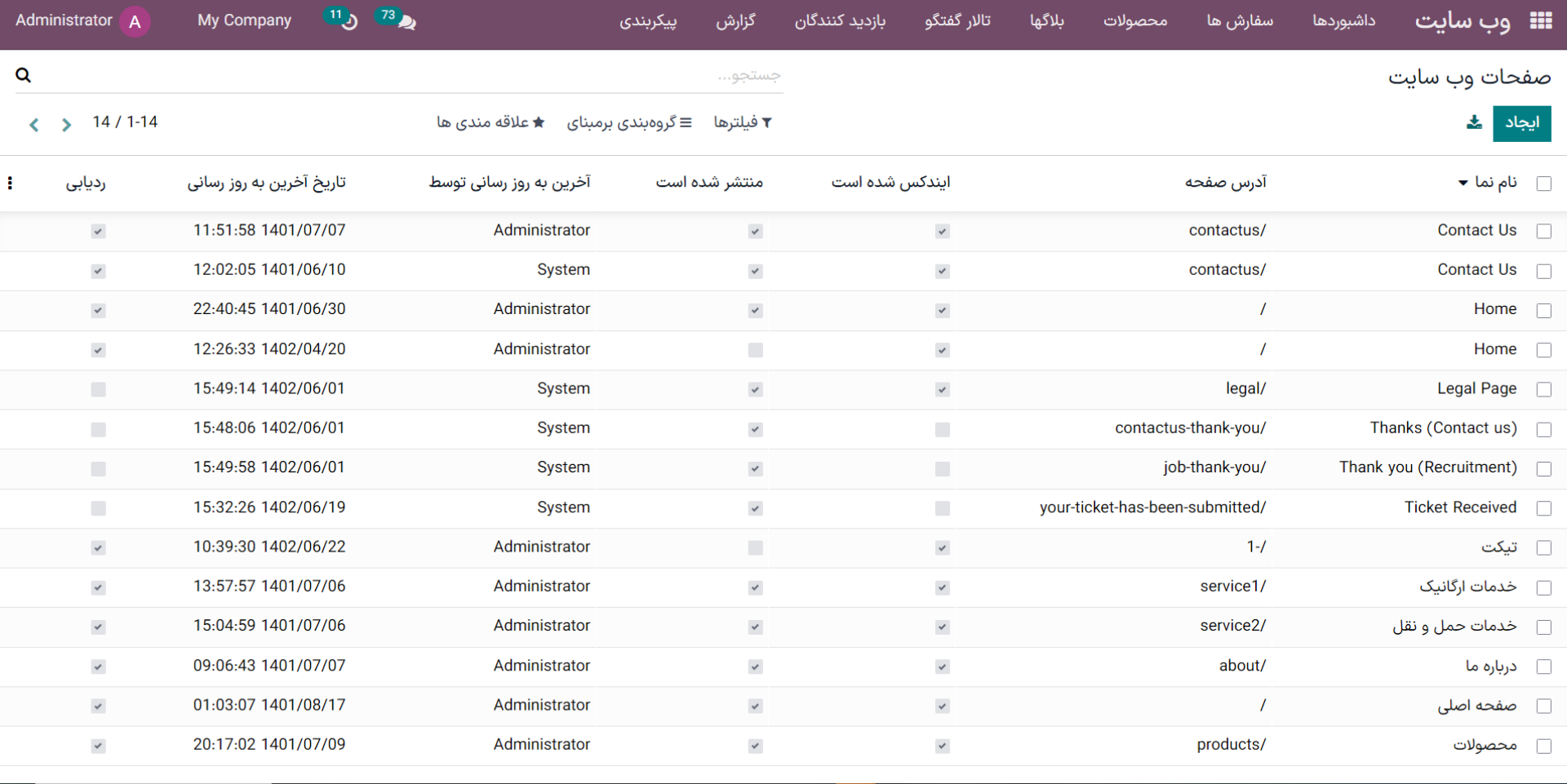Open the My Company switcher
Screen dimensions: 1567x784
tap(244, 20)
